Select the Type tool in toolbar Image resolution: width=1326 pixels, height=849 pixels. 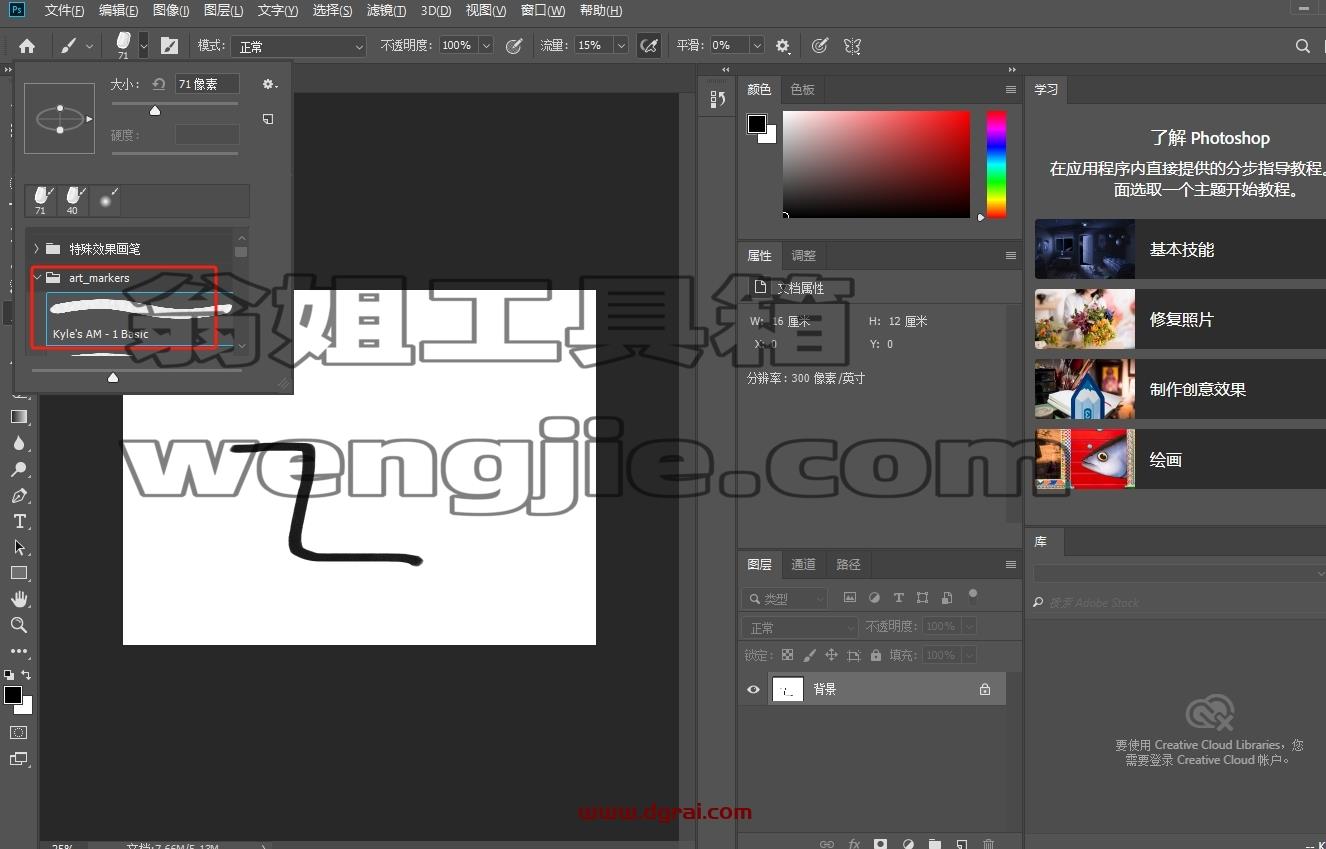pyautogui.click(x=19, y=521)
